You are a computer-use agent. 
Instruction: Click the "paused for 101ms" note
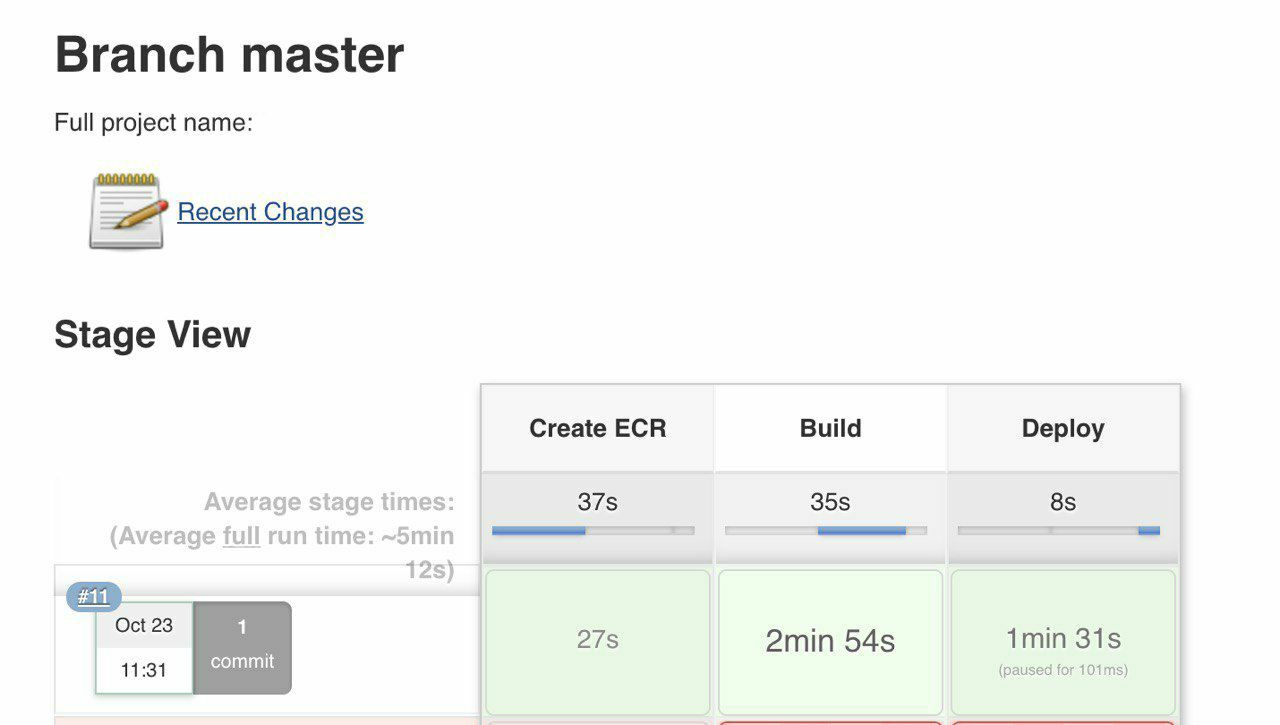point(1063,670)
